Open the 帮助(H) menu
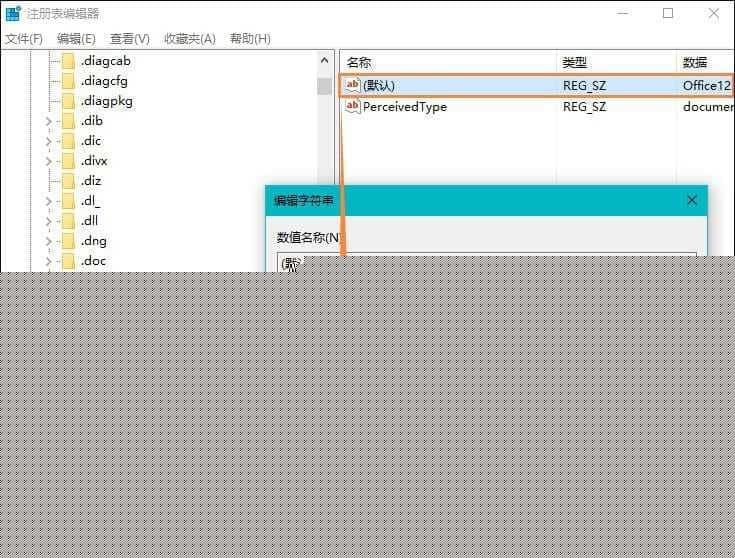Screen dimensions: 735x558 [250, 38]
